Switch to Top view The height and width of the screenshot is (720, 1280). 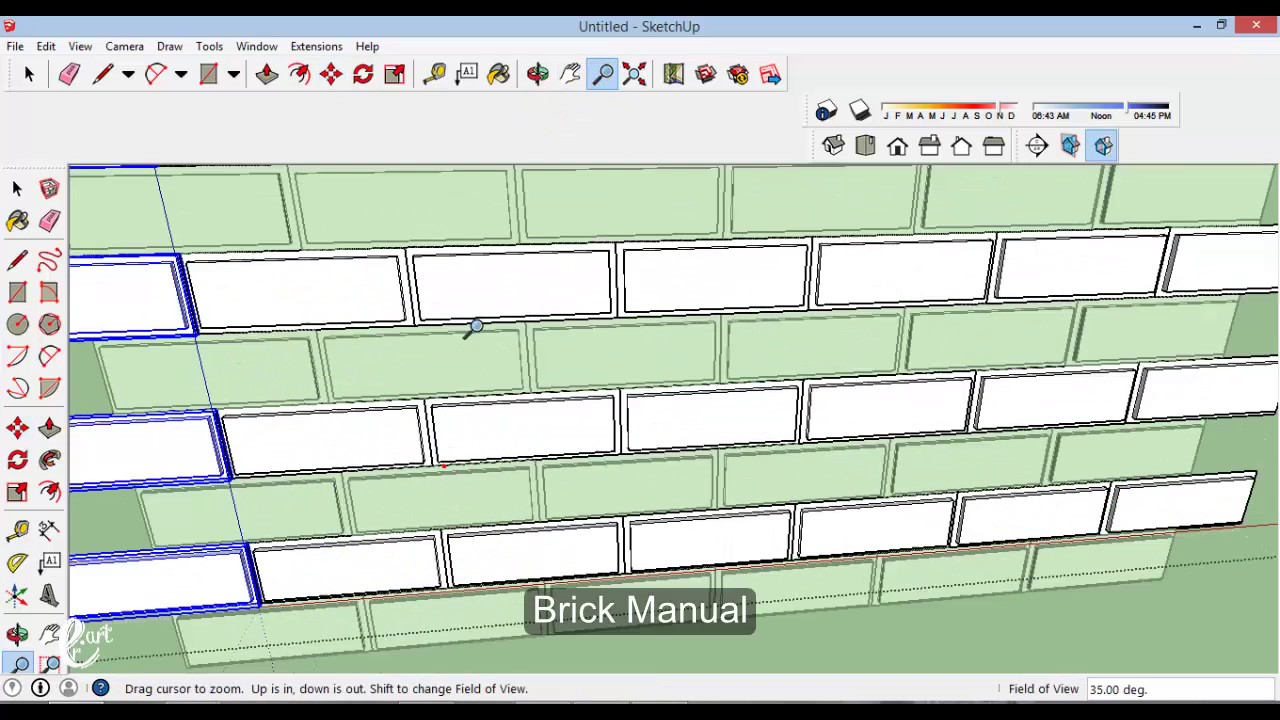point(865,146)
